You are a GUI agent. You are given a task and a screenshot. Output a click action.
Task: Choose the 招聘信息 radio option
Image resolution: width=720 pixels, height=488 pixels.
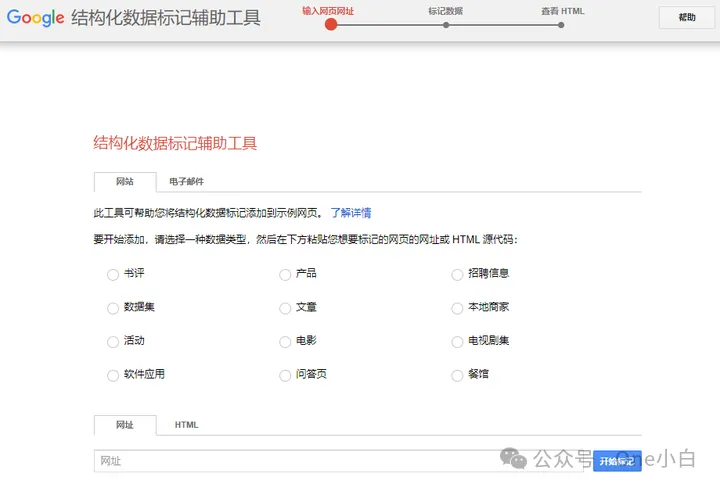click(457, 275)
